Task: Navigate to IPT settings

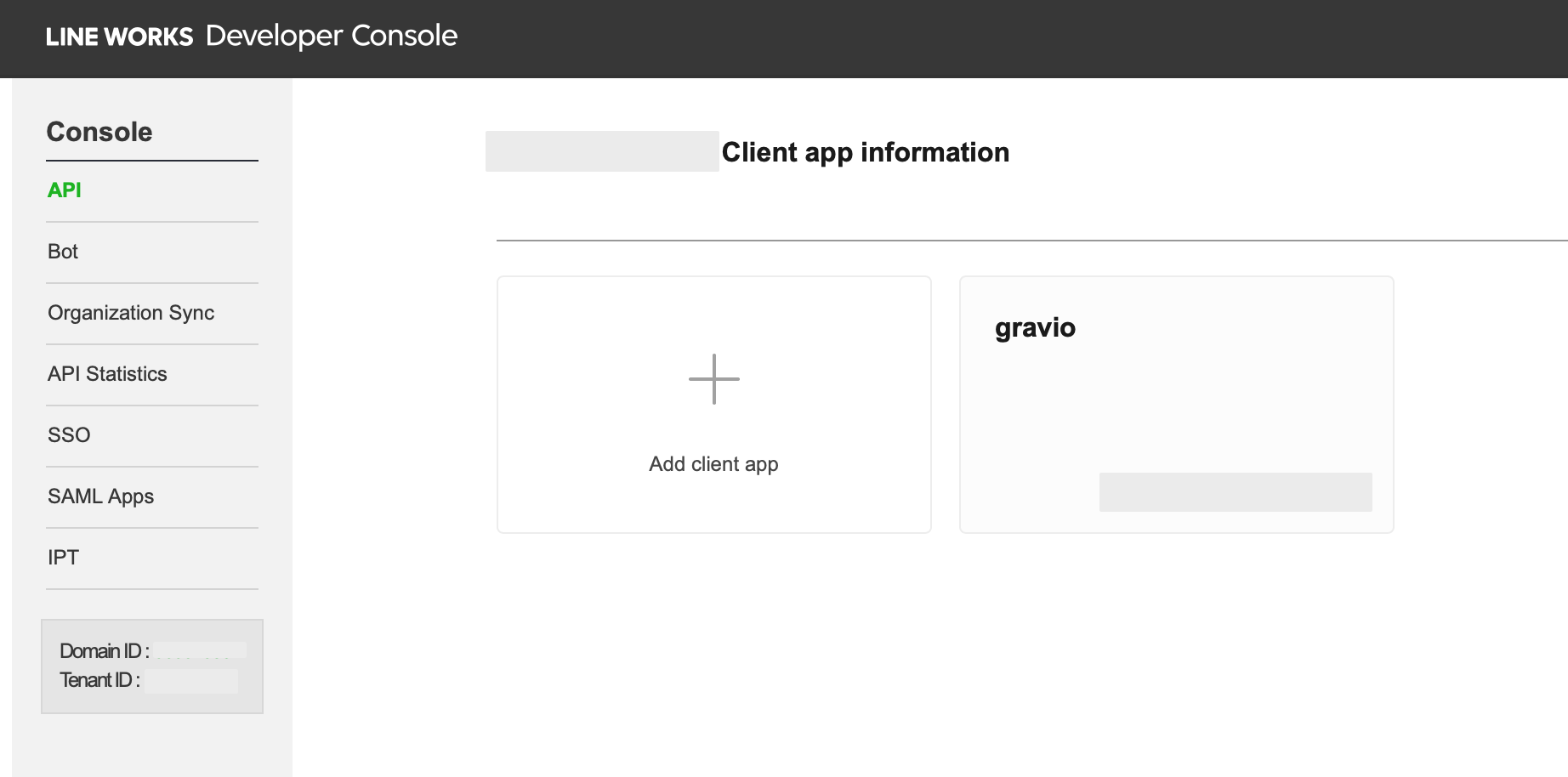Action: 63,558
